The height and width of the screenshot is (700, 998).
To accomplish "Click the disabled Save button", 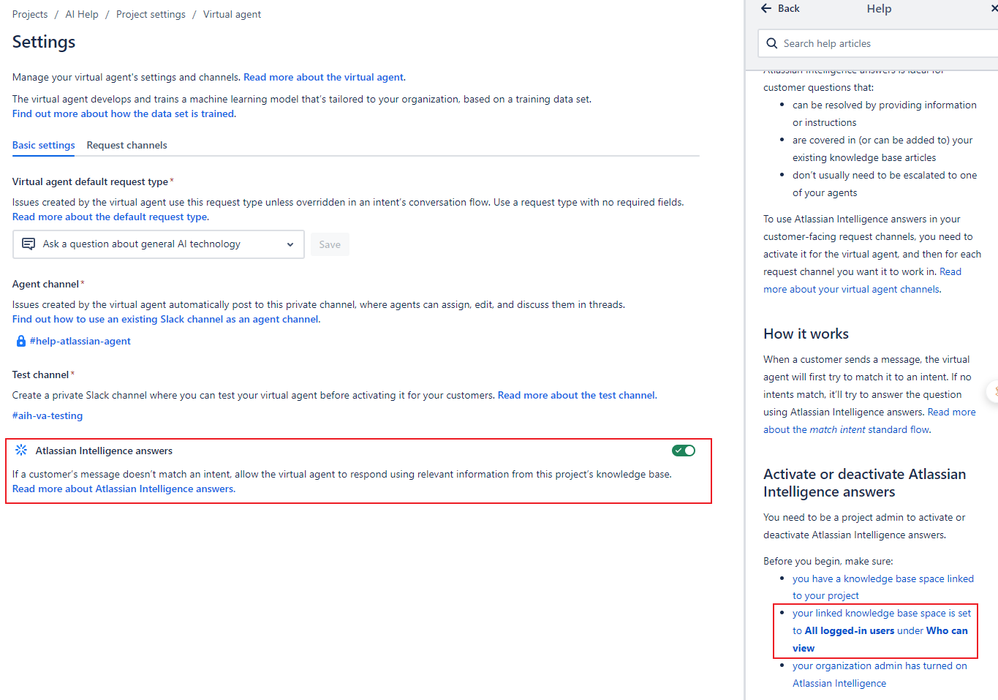I will [330, 244].
